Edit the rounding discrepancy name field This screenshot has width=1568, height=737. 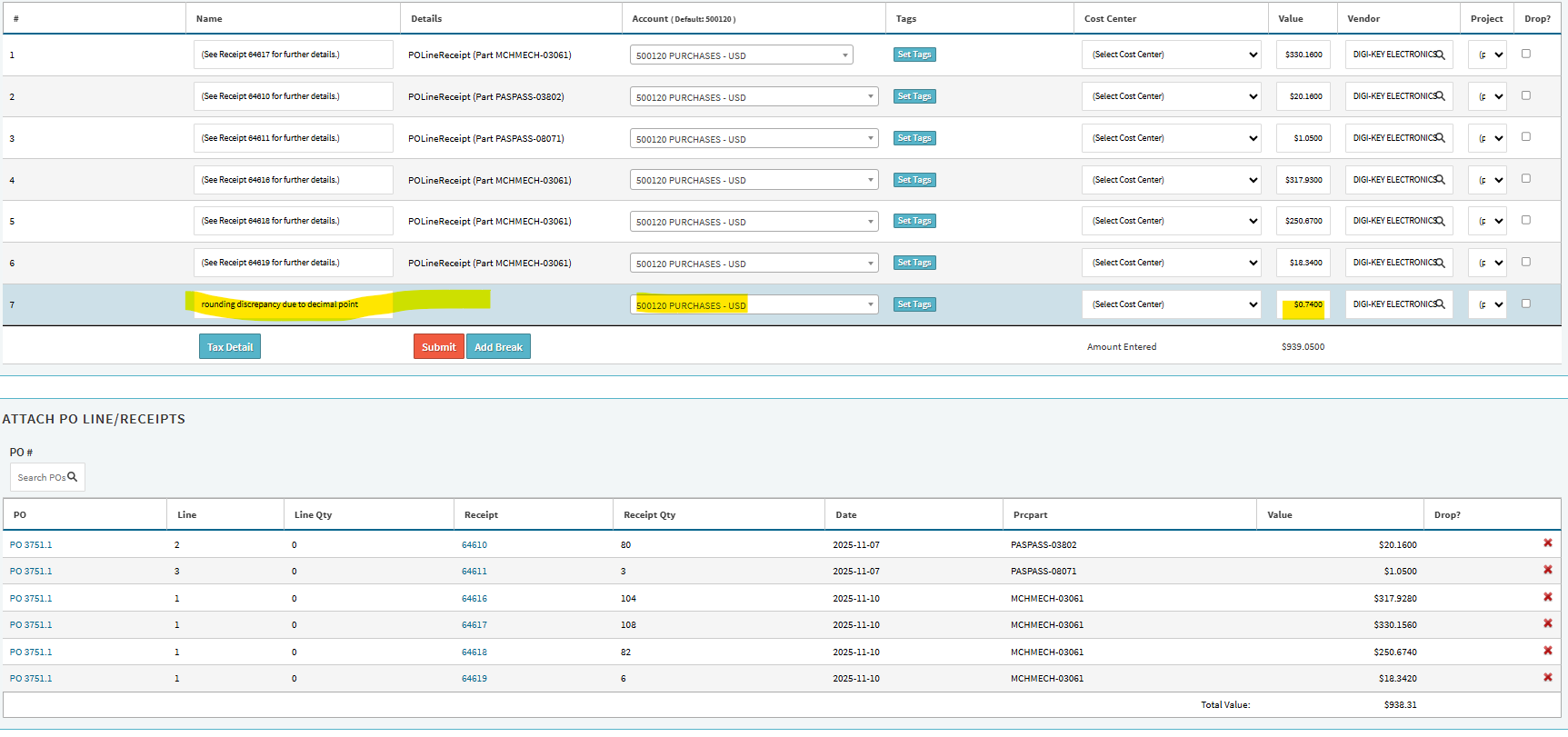click(293, 304)
